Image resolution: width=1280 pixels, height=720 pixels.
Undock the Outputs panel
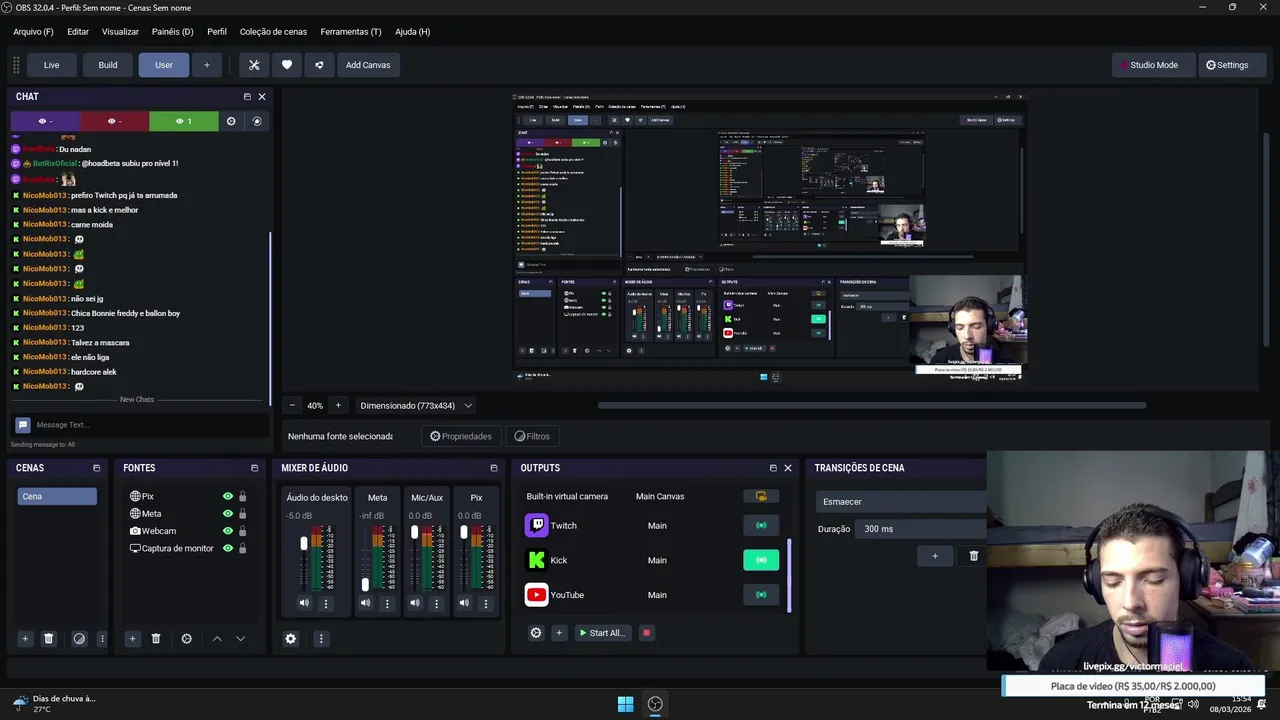click(x=773, y=468)
